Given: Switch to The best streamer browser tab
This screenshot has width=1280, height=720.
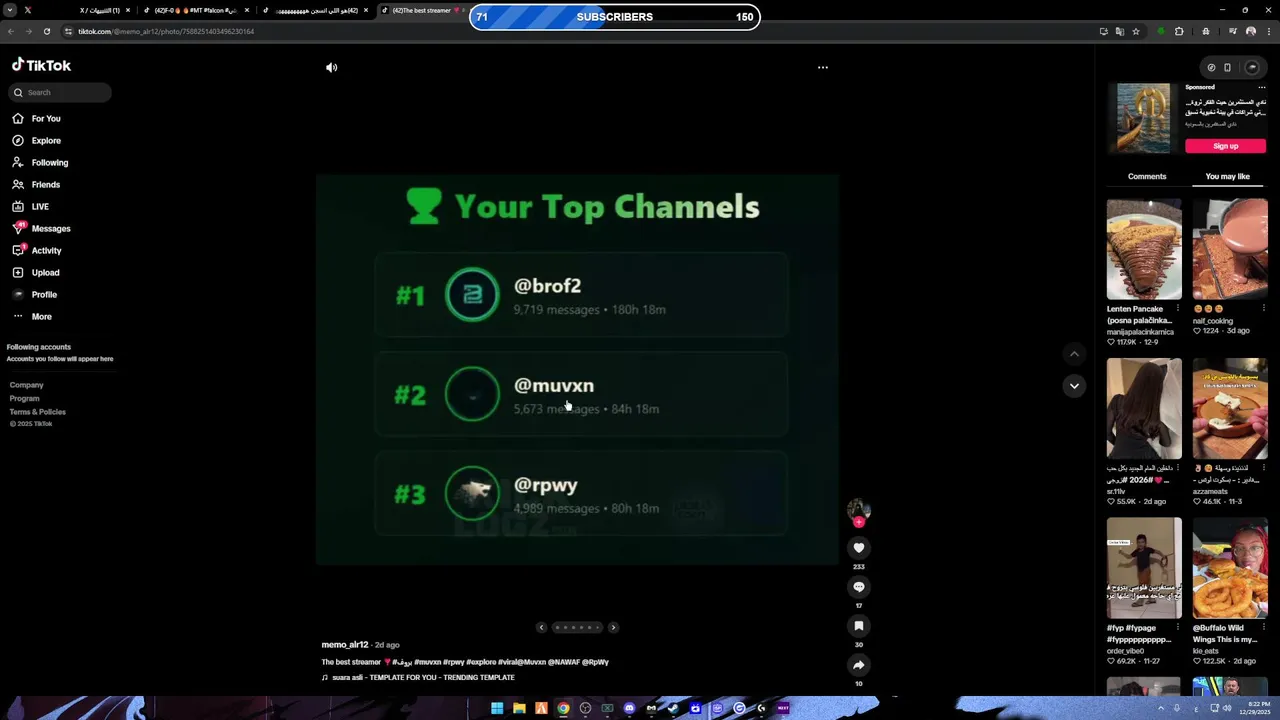Looking at the screenshot, I should [427, 10].
